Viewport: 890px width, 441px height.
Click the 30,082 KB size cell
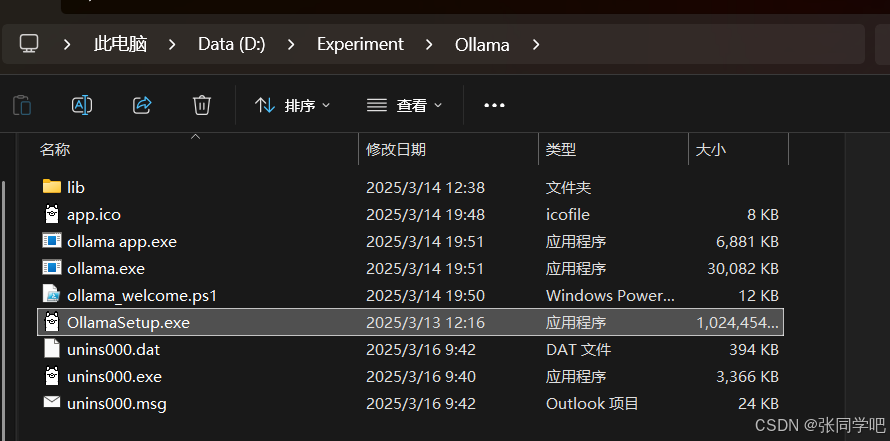click(743, 268)
